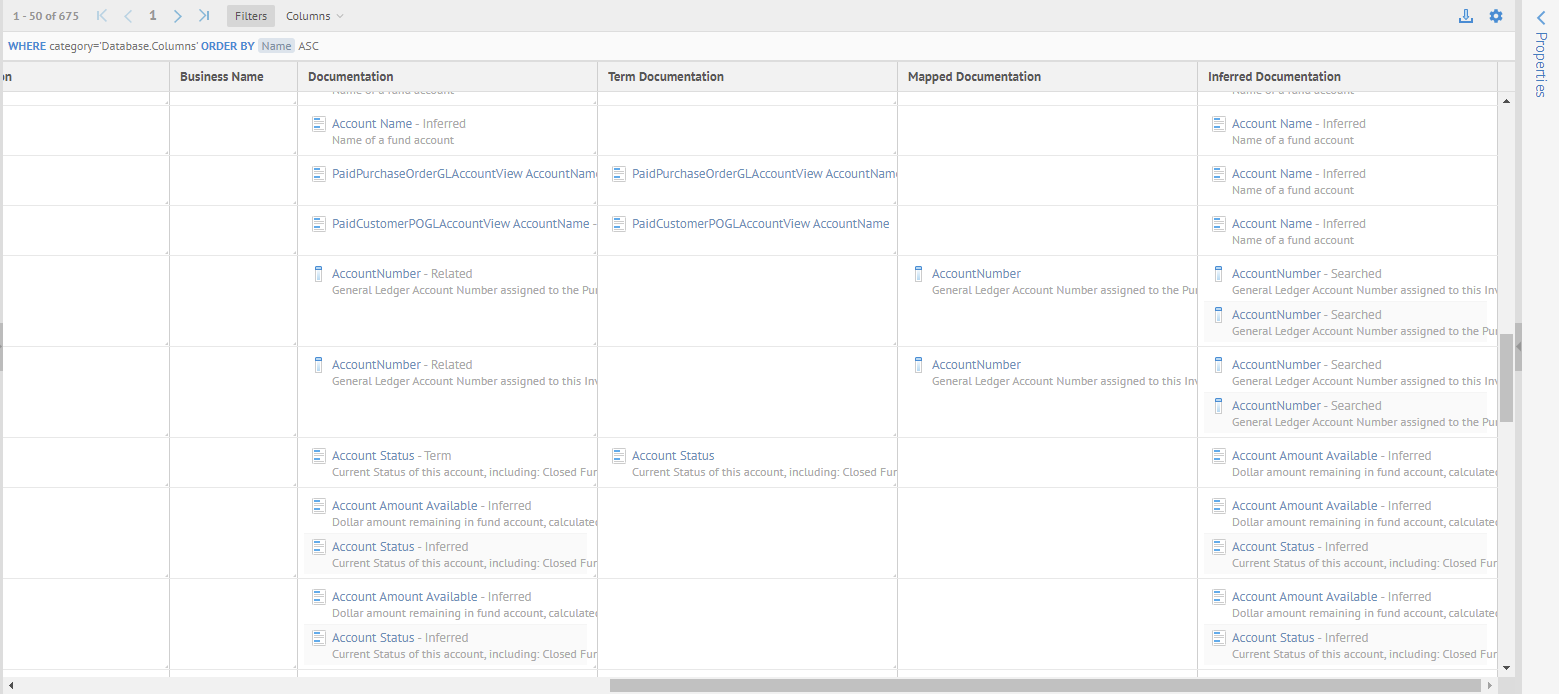Click icon beside PaidCustomerPOGLAccountView AccountName in Term Documentation

point(619,224)
